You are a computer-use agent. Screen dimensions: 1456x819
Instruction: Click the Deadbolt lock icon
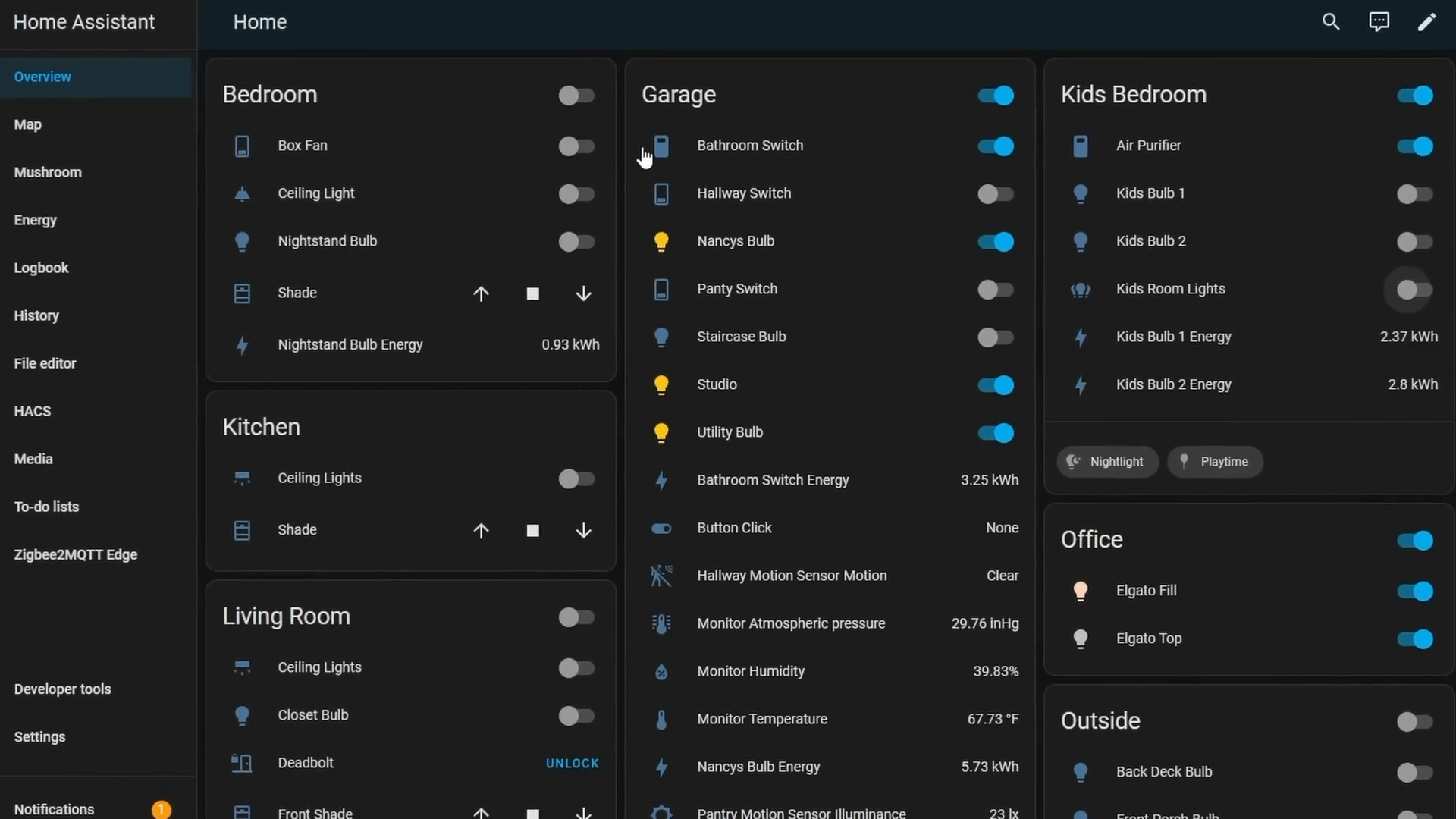click(x=242, y=764)
